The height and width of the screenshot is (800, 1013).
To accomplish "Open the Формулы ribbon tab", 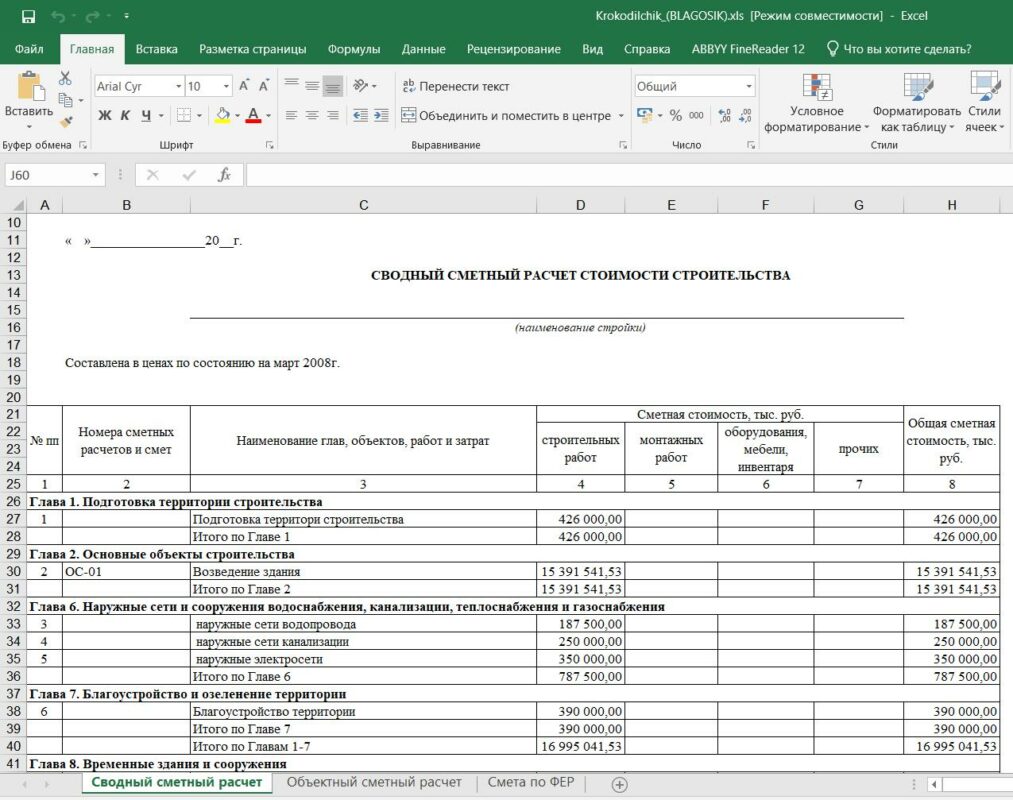I will pyautogui.click(x=353, y=49).
